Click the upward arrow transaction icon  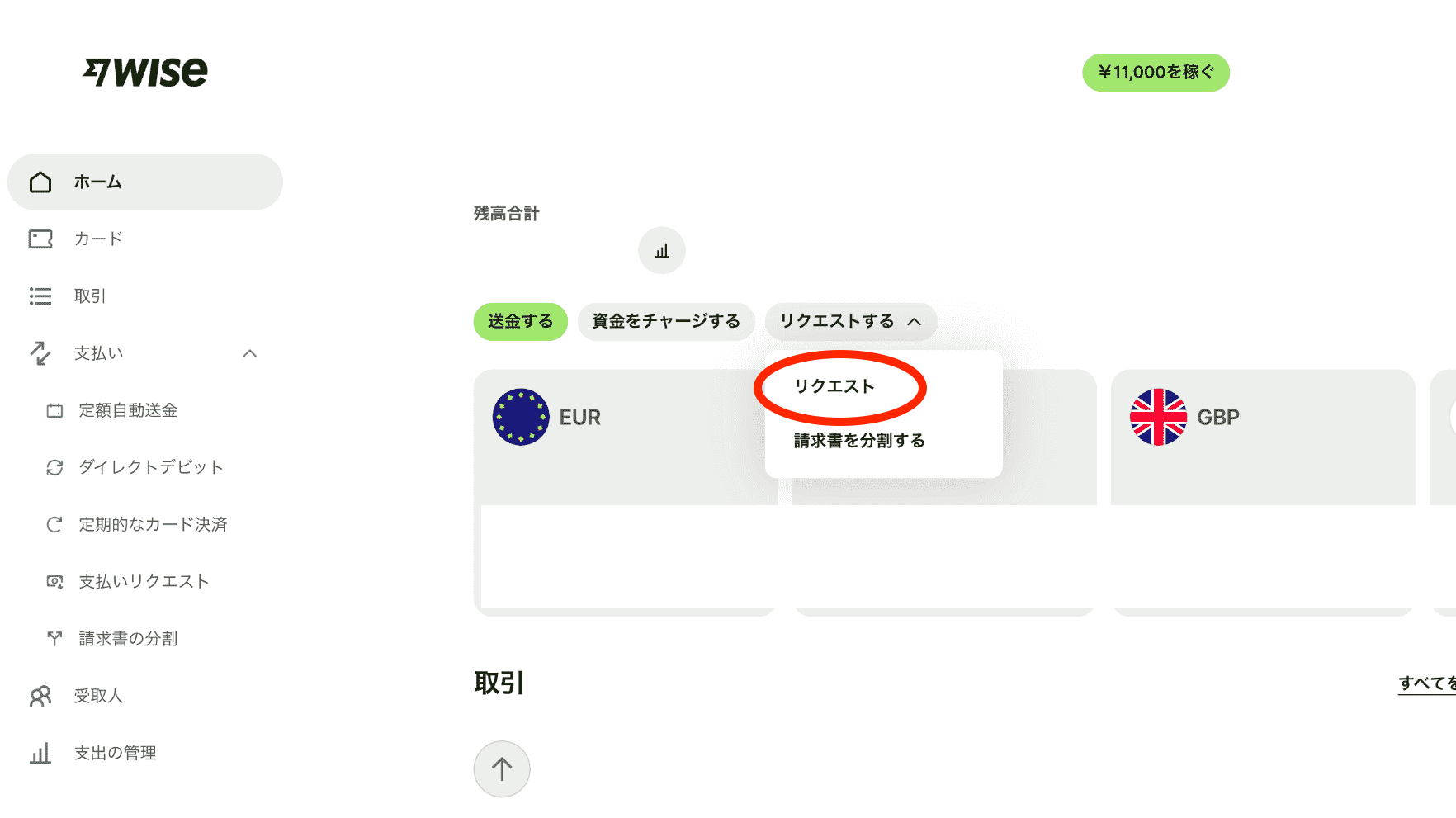(x=502, y=769)
